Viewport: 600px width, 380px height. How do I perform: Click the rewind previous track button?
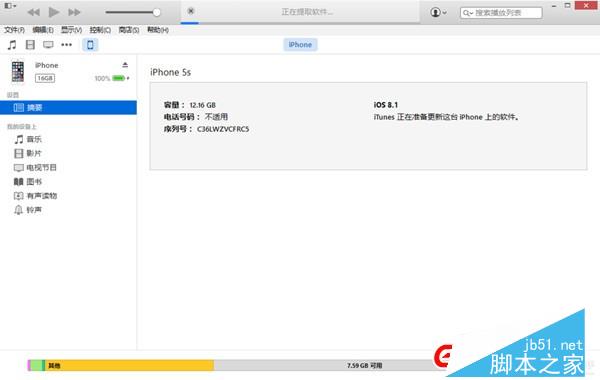click(34, 12)
